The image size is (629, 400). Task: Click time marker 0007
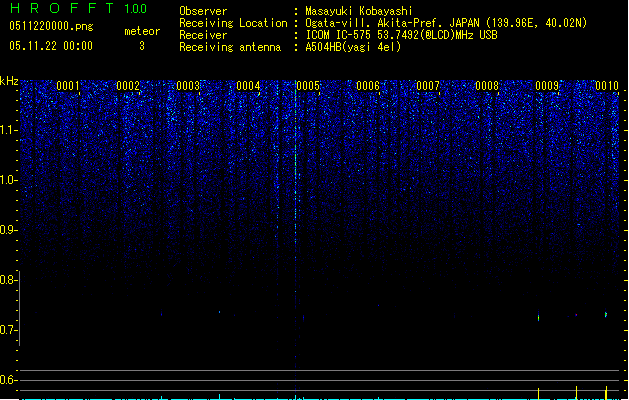[x=428, y=85]
